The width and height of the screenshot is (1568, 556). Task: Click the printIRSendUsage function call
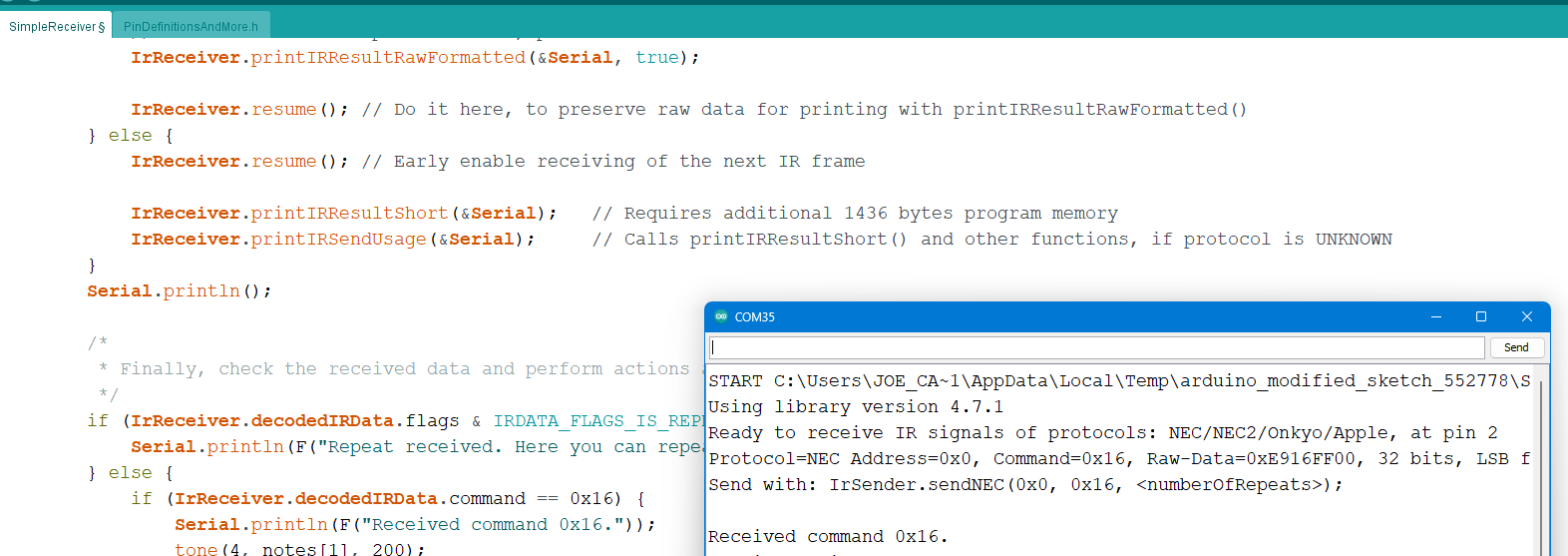click(x=333, y=239)
